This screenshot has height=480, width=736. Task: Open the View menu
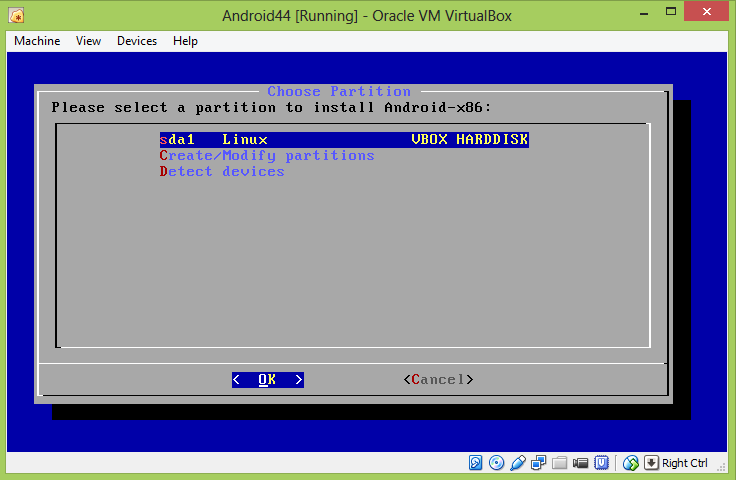(x=88, y=41)
